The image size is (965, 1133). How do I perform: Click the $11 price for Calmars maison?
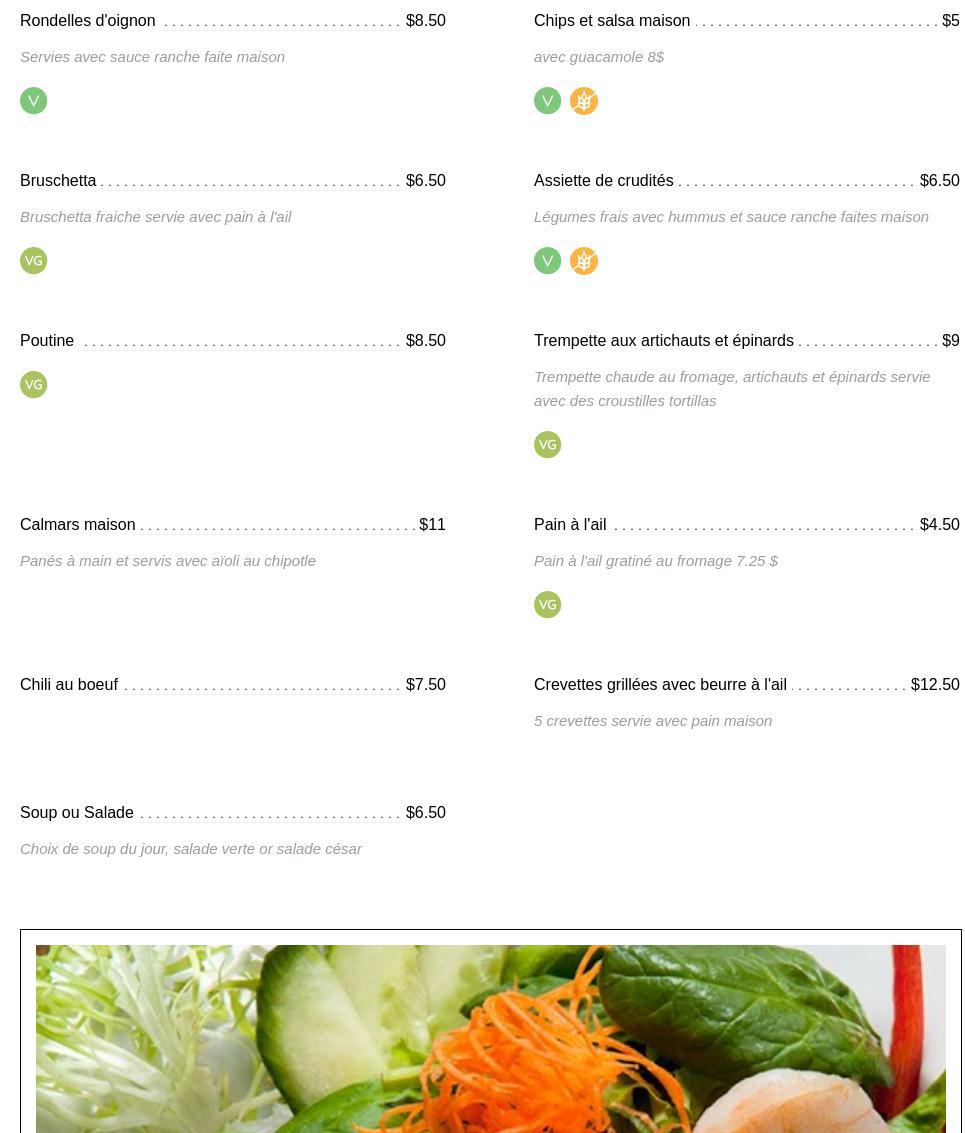point(432,525)
